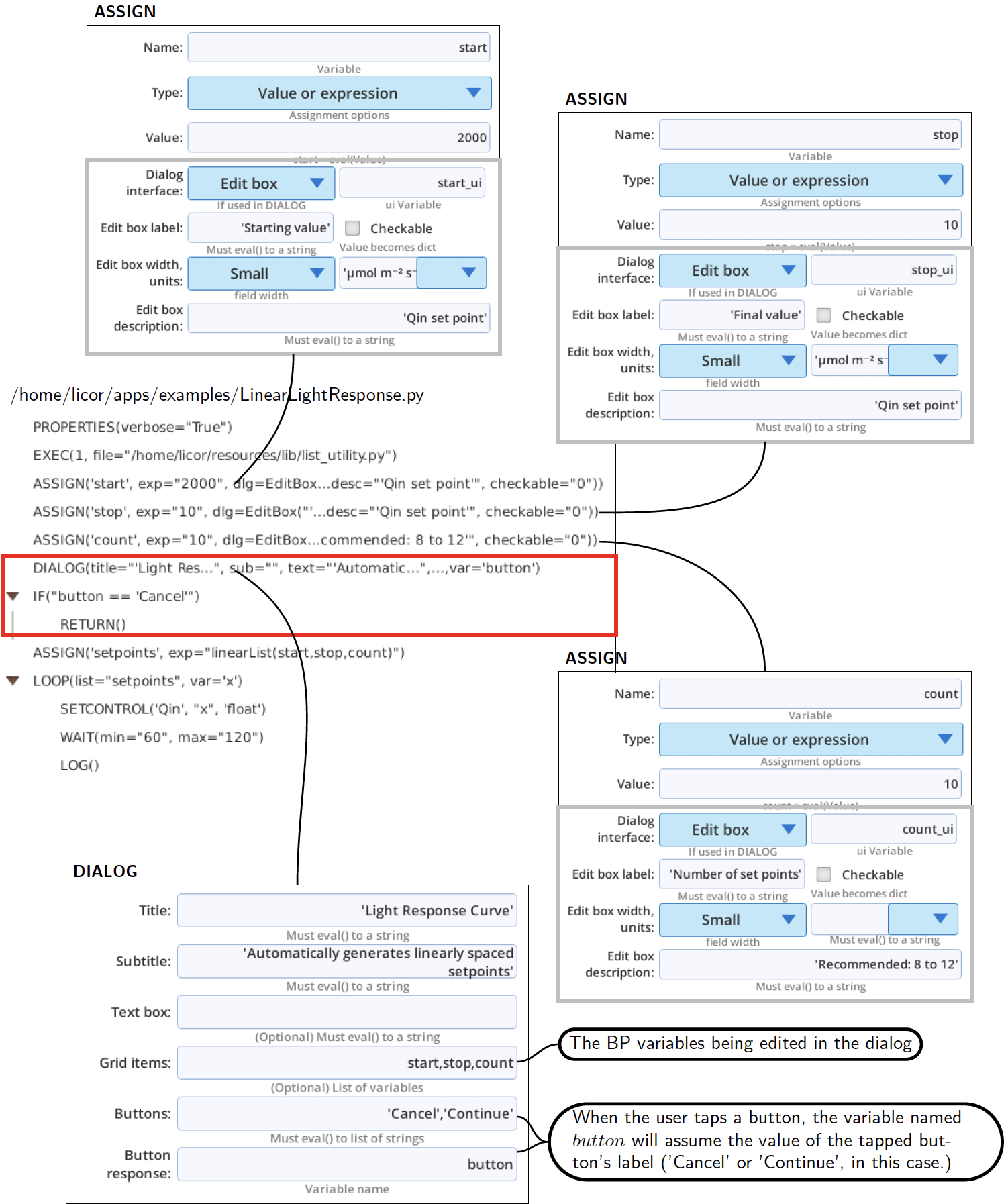
Task: Select PROPERTIES(verbose="True") program line
Action: coord(133,428)
